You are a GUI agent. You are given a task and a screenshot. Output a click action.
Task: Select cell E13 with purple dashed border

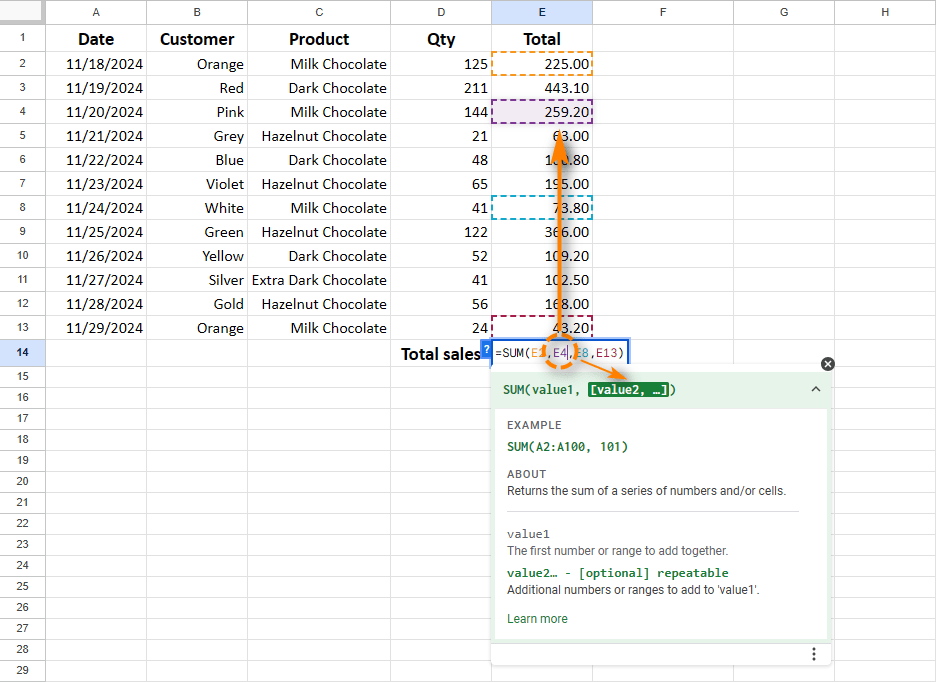542,328
